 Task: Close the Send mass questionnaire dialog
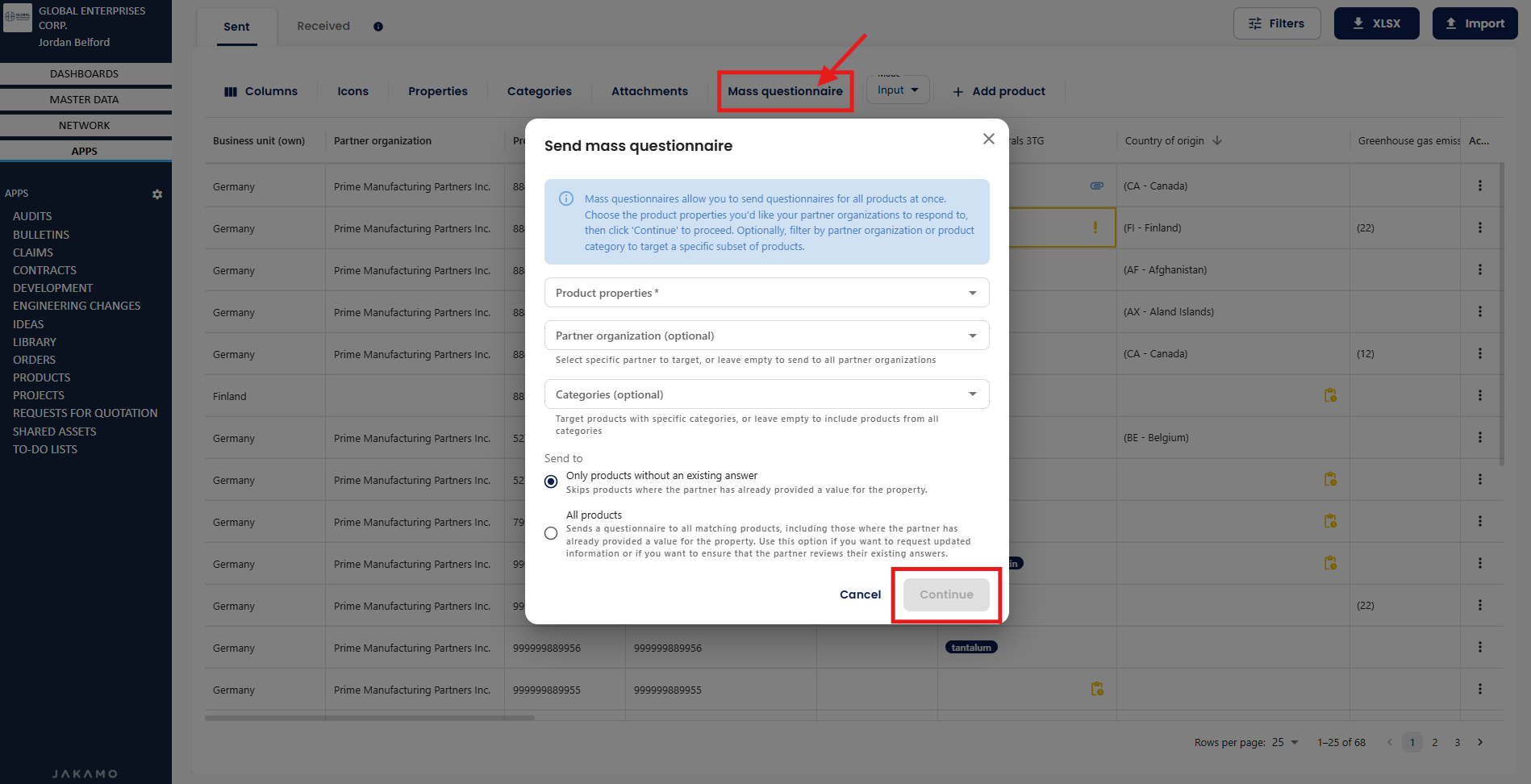coord(988,139)
